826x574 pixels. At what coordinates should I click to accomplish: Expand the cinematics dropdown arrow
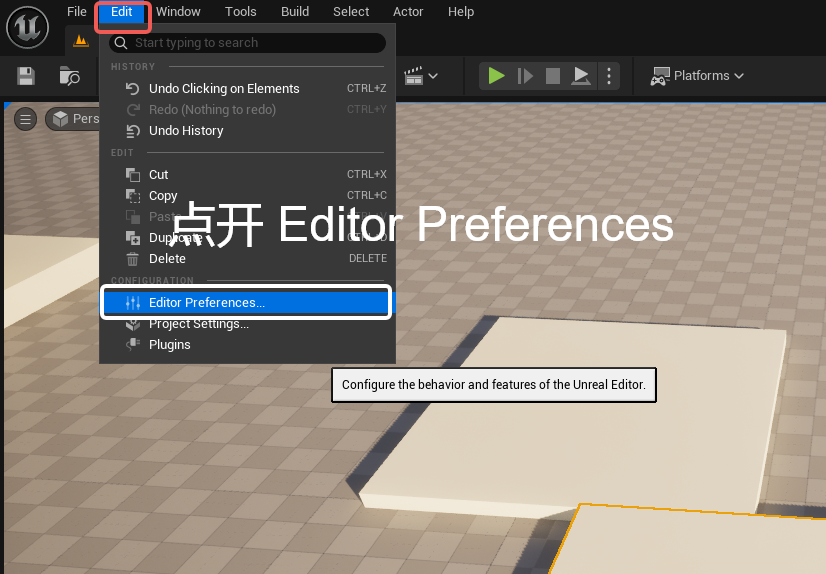click(433, 76)
